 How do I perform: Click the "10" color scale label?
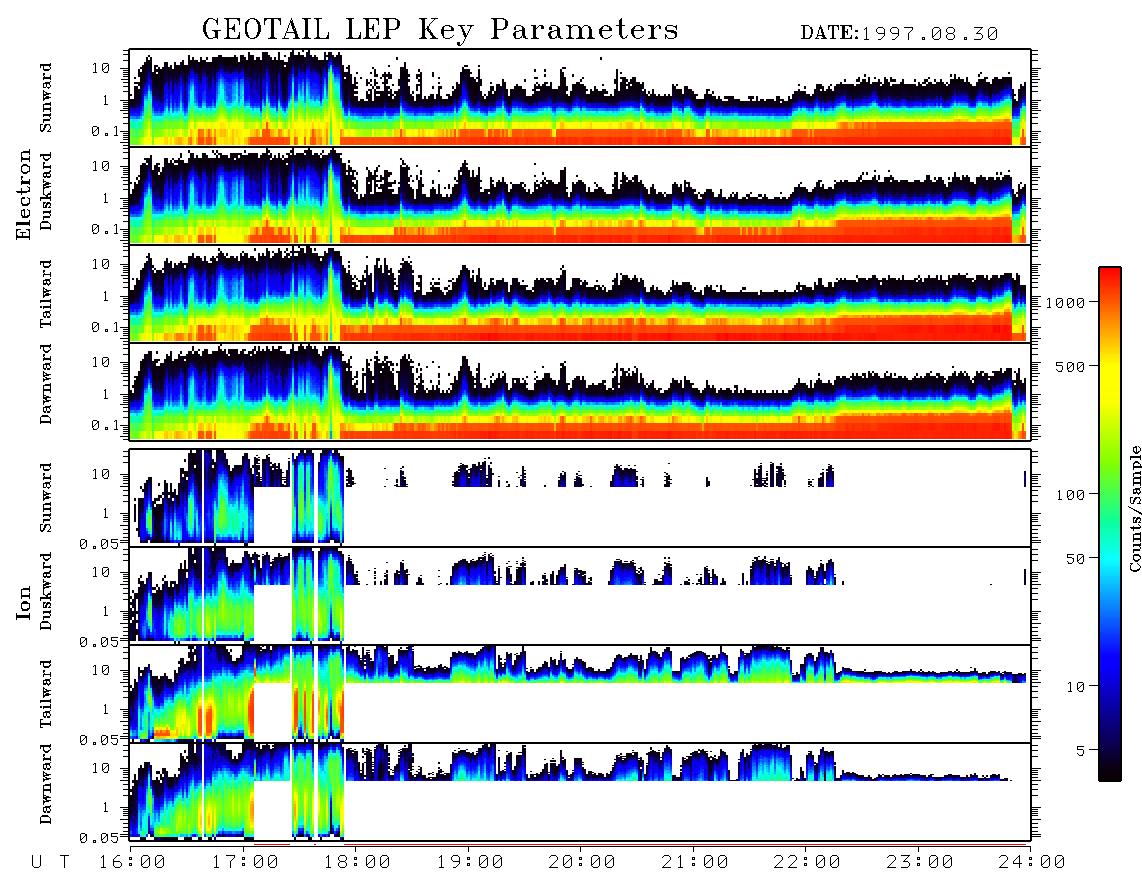(x=1076, y=686)
